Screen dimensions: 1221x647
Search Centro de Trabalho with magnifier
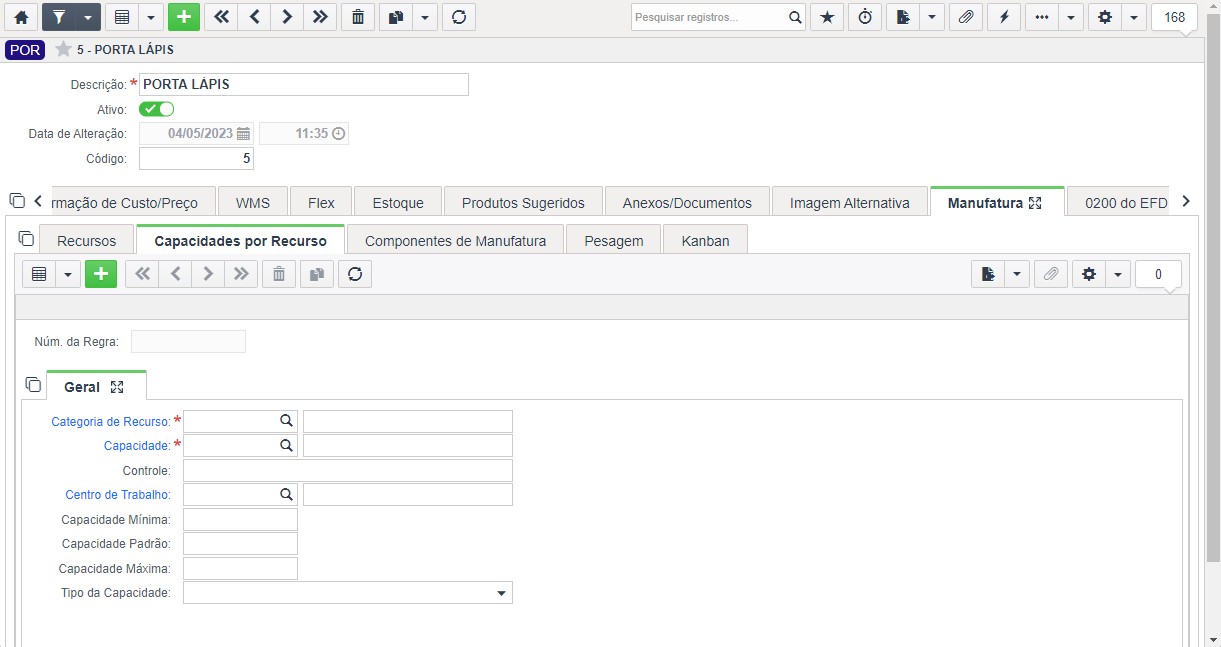click(285, 494)
